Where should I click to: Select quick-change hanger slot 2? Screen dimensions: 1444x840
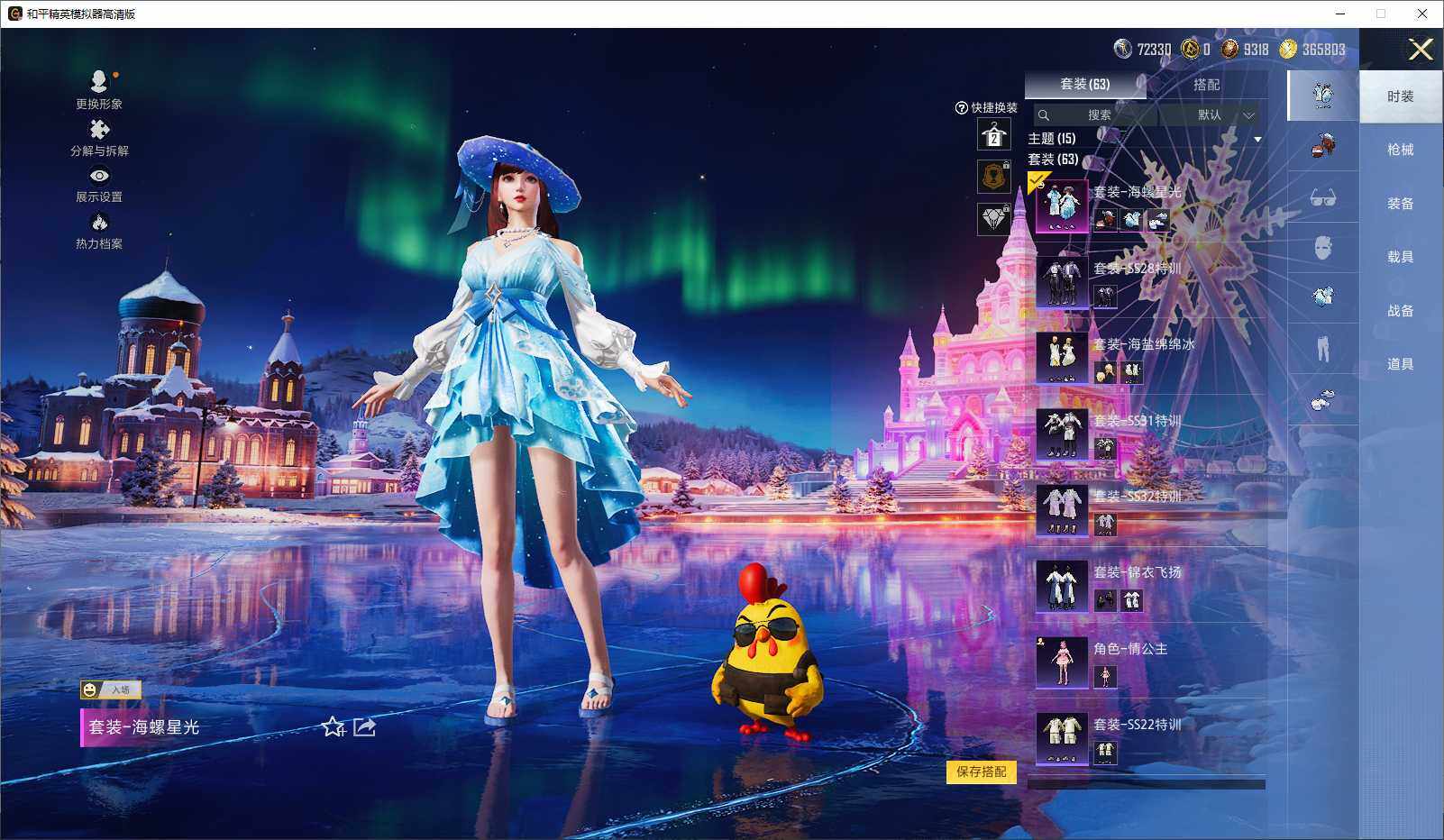pyautogui.click(x=993, y=136)
